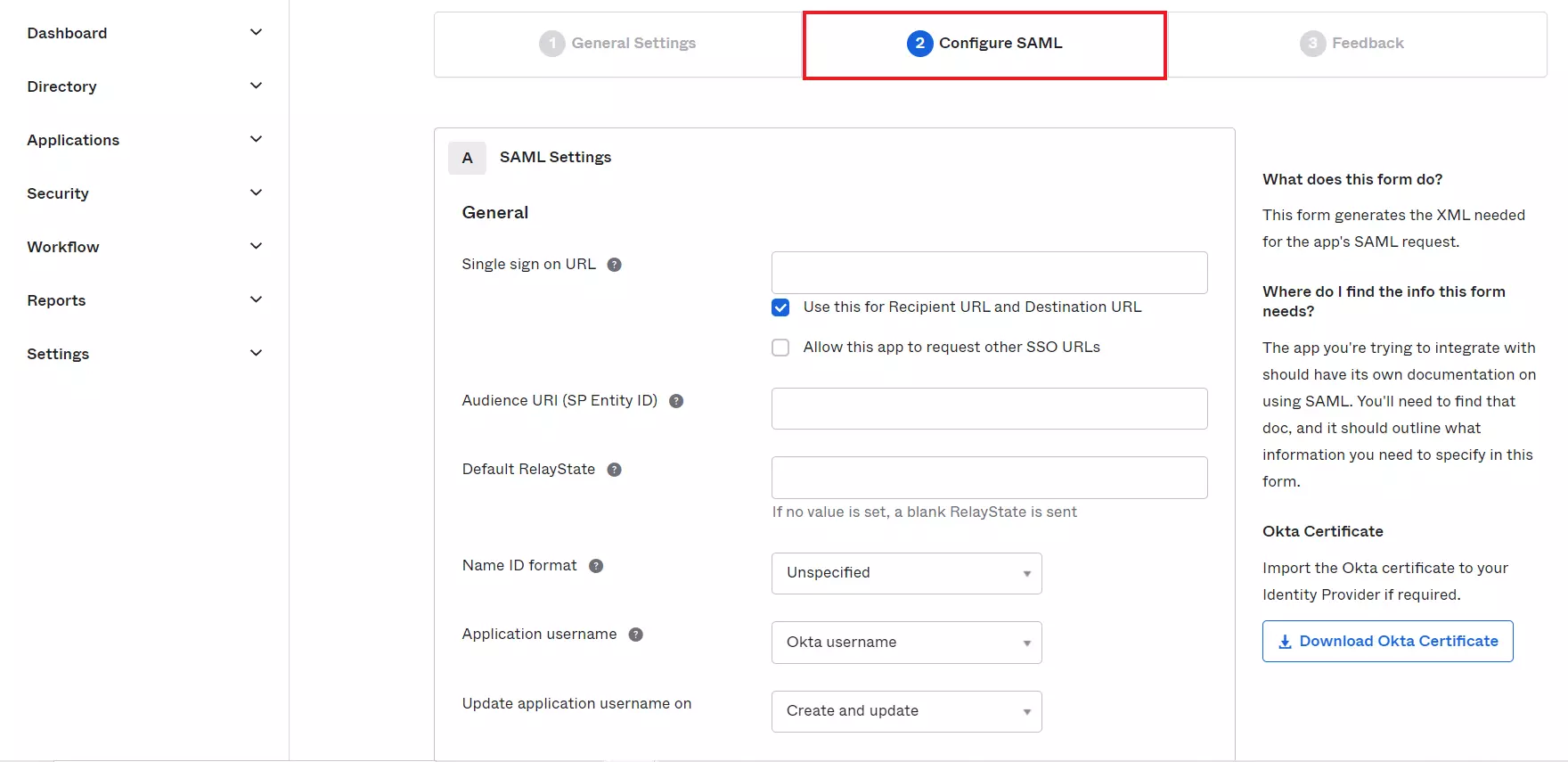Image resolution: width=1568 pixels, height=762 pixels.
Task: Open Update application username on dropdown
Action: point(906,711)
